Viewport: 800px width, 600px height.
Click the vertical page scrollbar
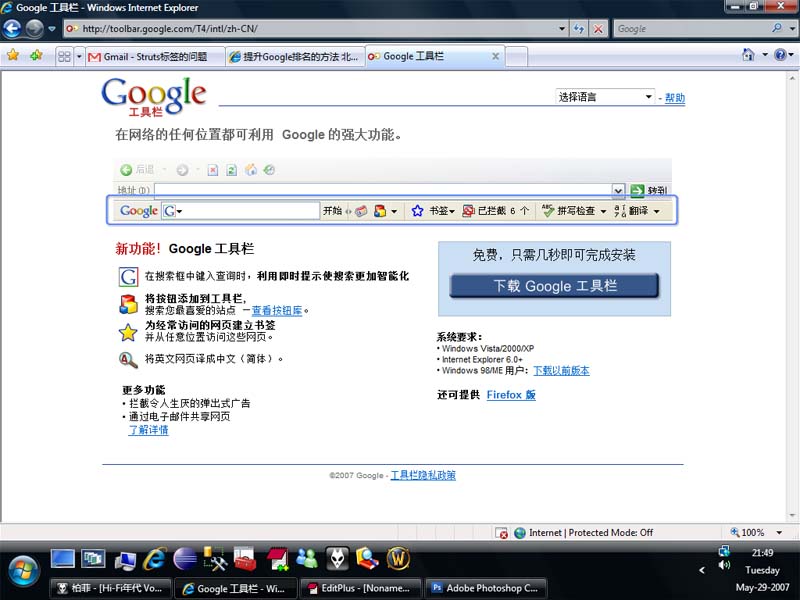(x=792, y=297)
